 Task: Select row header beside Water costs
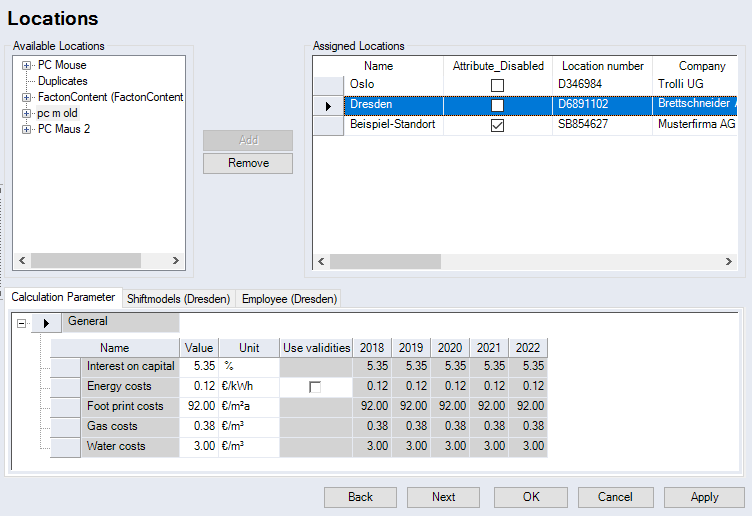pyautogui.click(x=65, y=447)
